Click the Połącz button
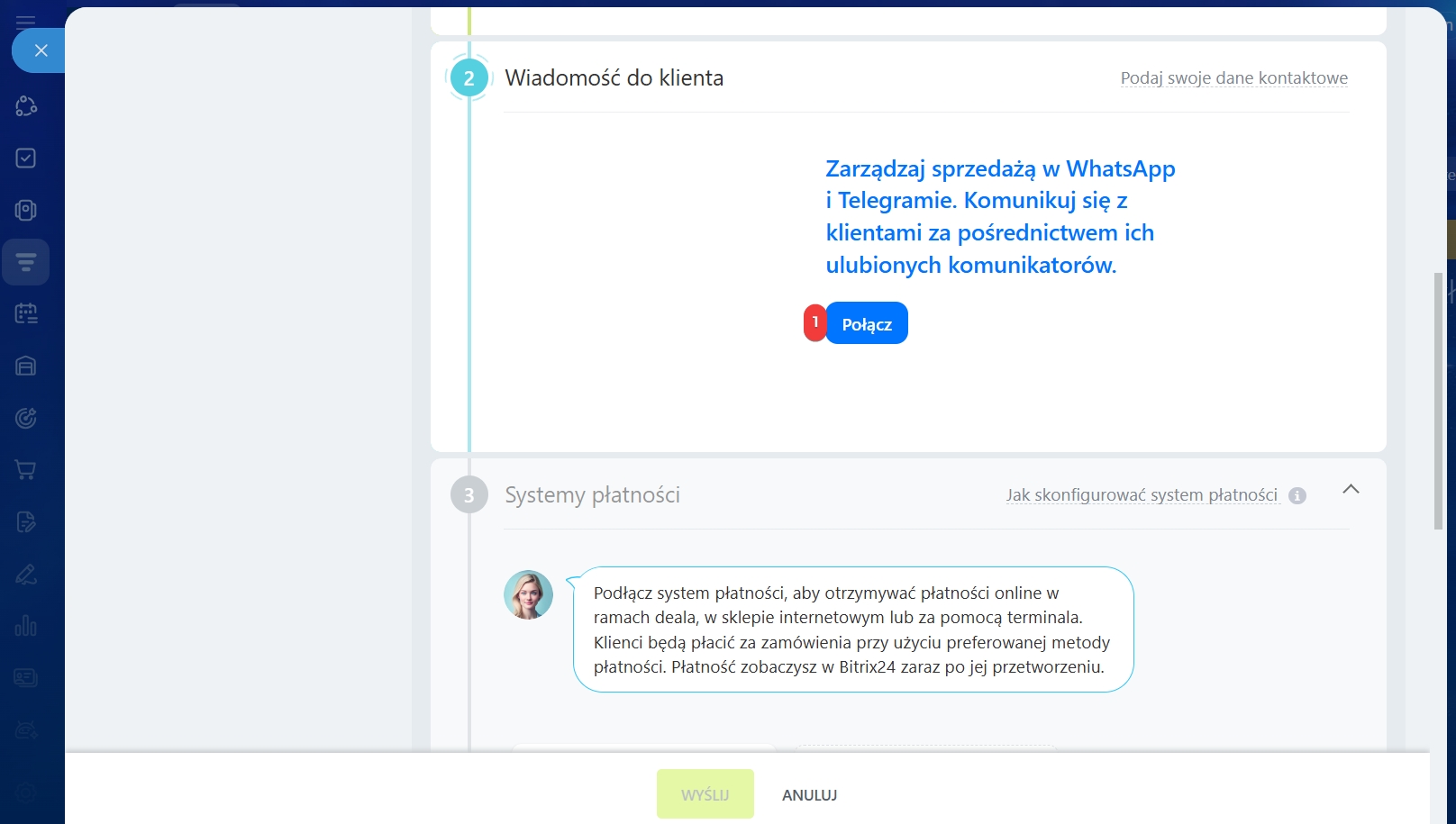The width and height of the screenshot is (1456, 824). tap(866, 323)
